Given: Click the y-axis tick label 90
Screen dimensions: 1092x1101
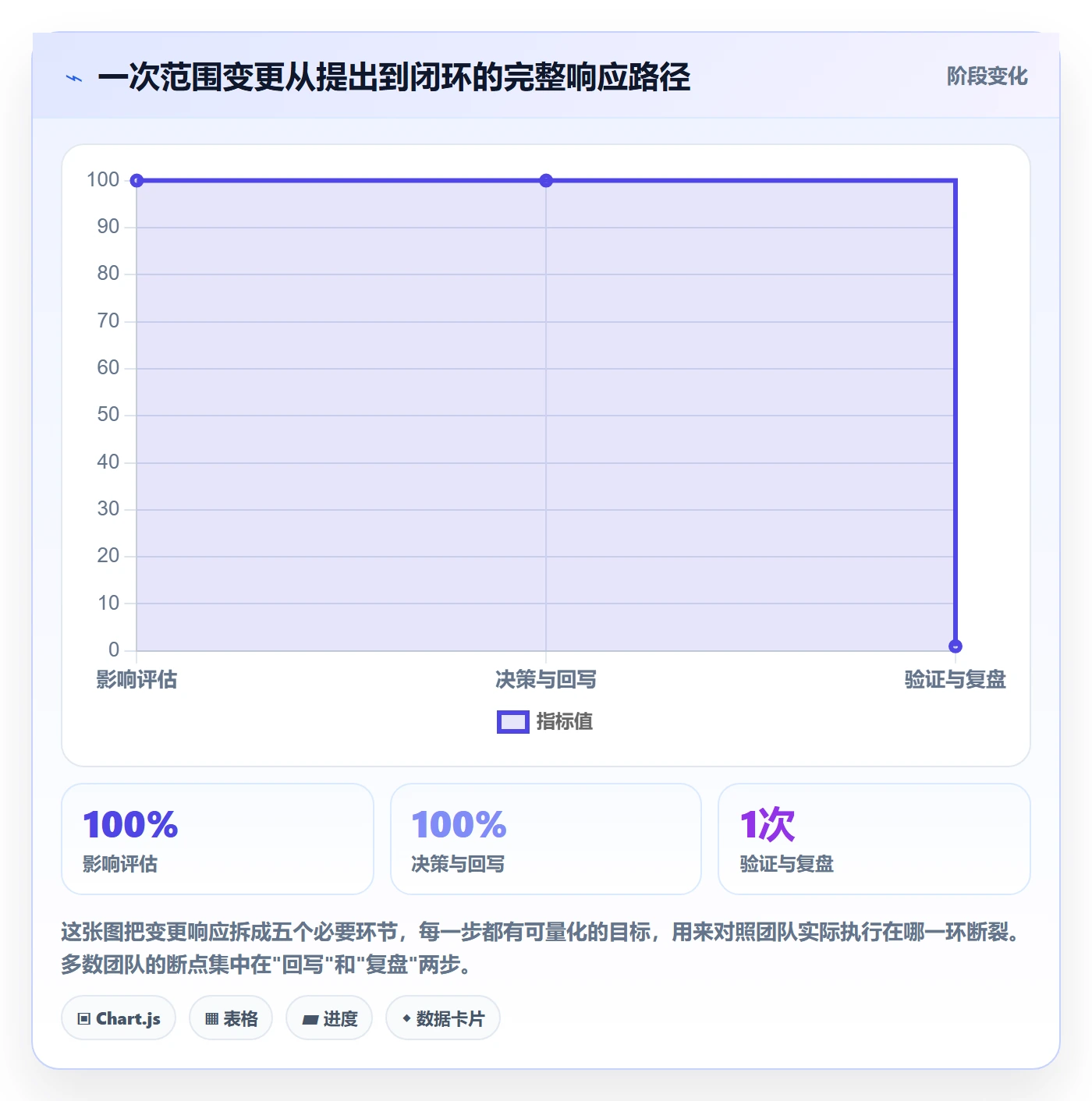Looking at the screenshot, I should coord(108,227).
